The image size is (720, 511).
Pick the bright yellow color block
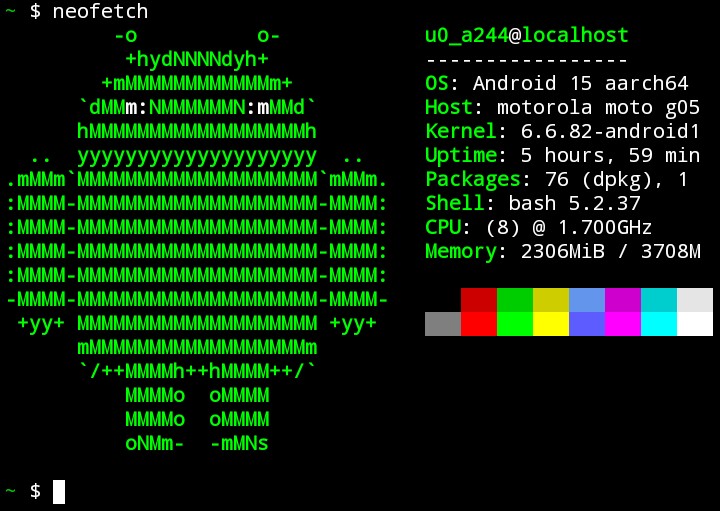[551, 324]
